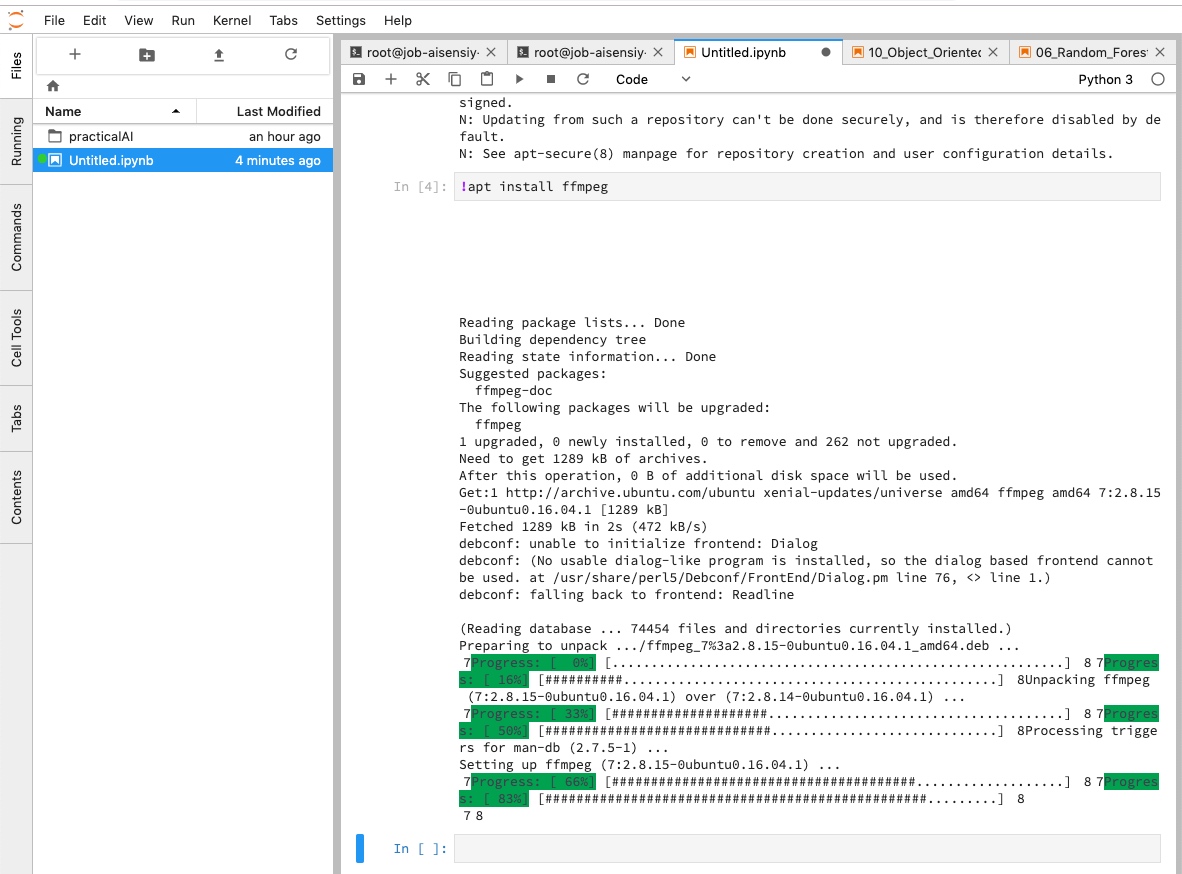This screenshot has height=874, width=1182.
Task: Paste cell using the clipboard icon
Action: (x=487, y=79)
